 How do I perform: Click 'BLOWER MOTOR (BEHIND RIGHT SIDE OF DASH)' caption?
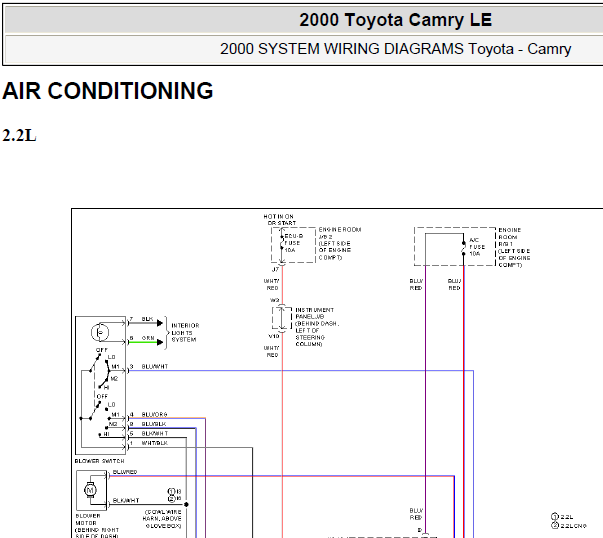coord(97,525)
